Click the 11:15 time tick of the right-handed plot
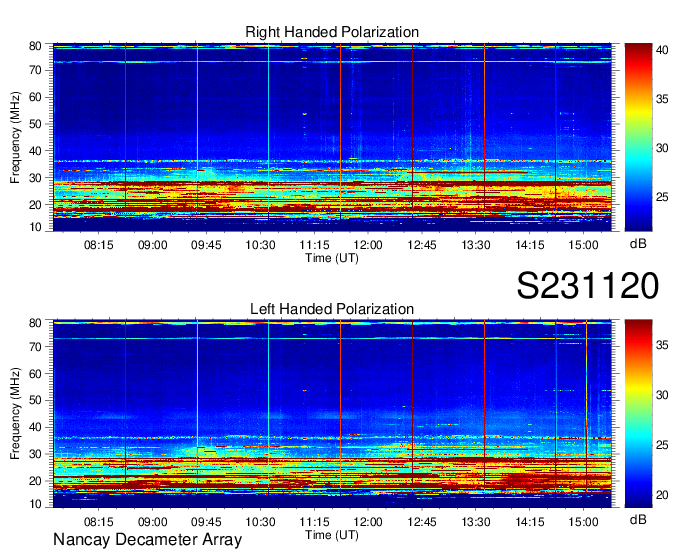 tap(314, 245)
